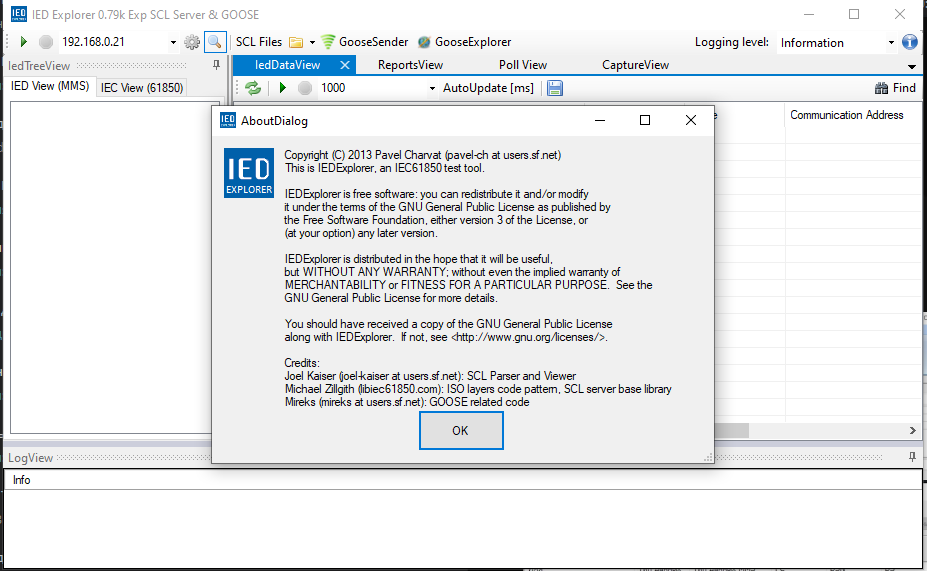Viewport: 927px width, 571px height.
Task: Click the Joel Kaiser credits line
Action: click(x=430, y=376)
